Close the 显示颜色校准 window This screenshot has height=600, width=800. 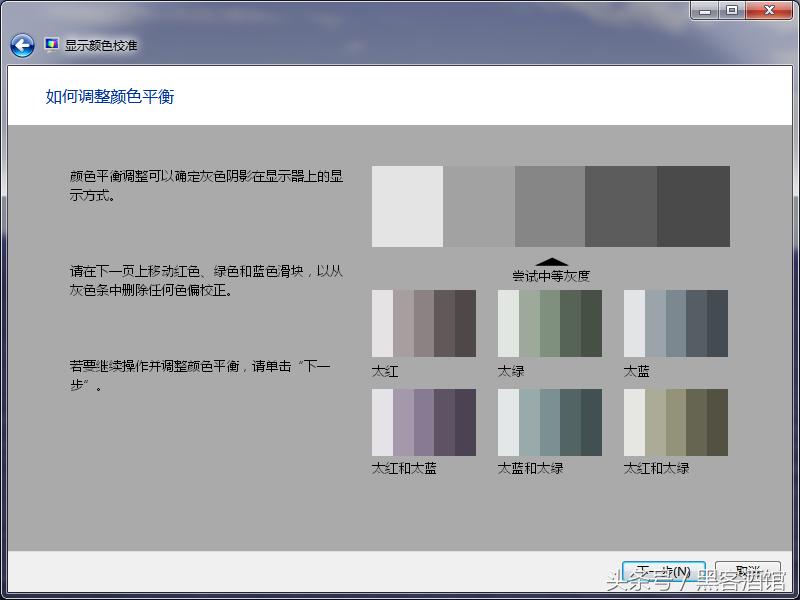tap(768, 11)
